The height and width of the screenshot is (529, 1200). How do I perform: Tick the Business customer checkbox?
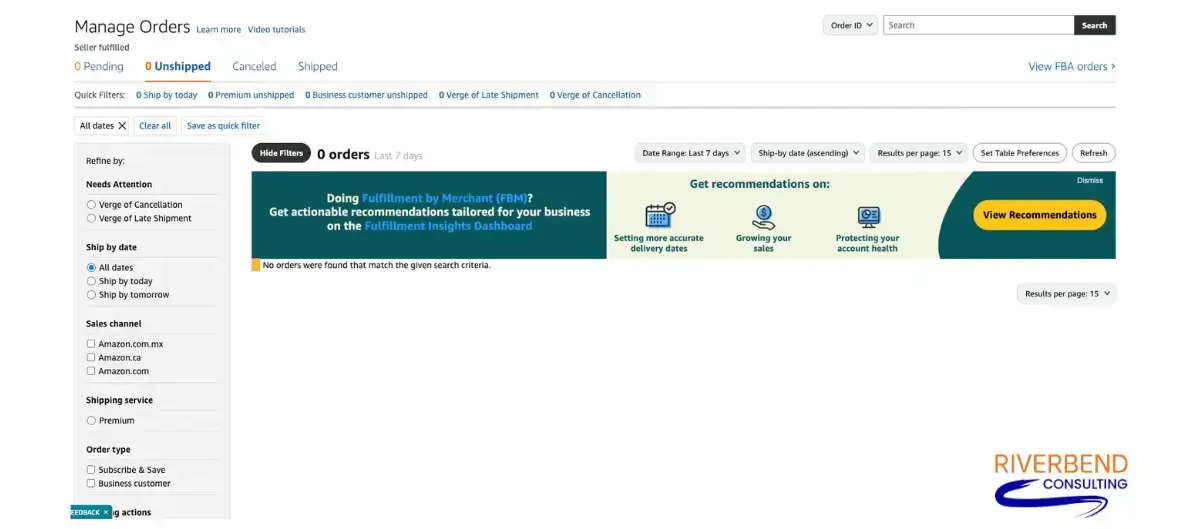91,484
